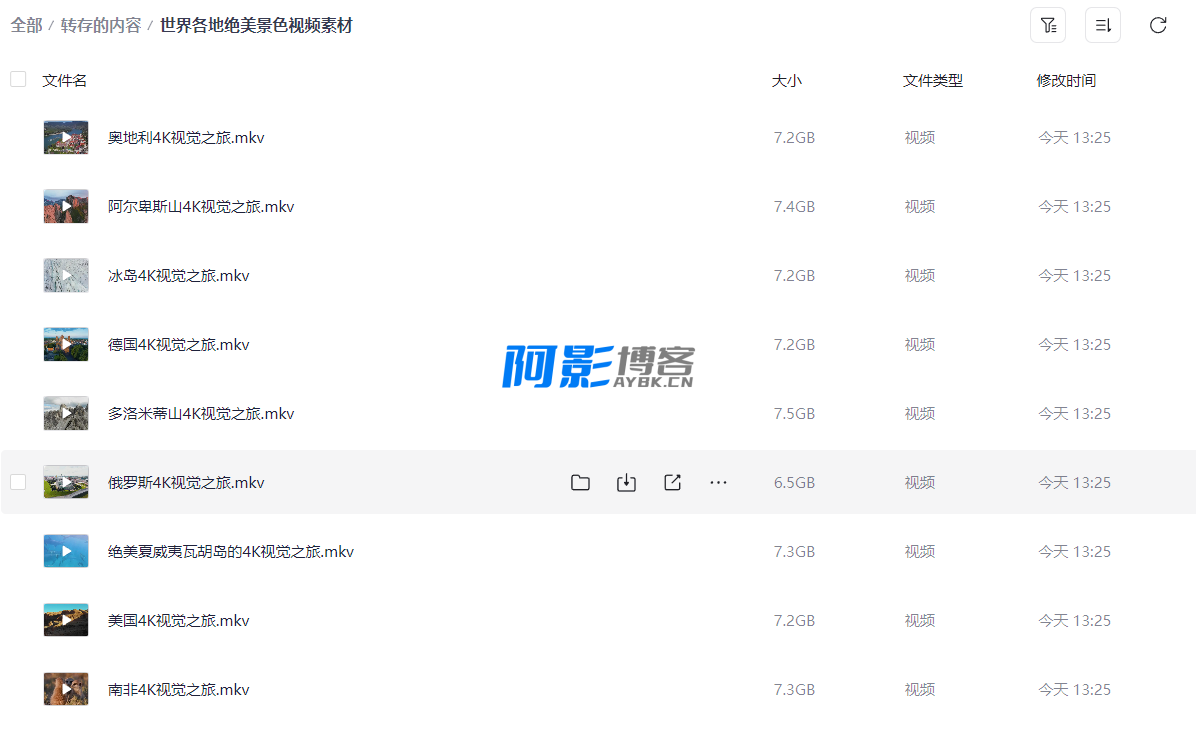Click the 文件类型 column header
Viewport: 1196px width, 734px height.
point(932,81)
